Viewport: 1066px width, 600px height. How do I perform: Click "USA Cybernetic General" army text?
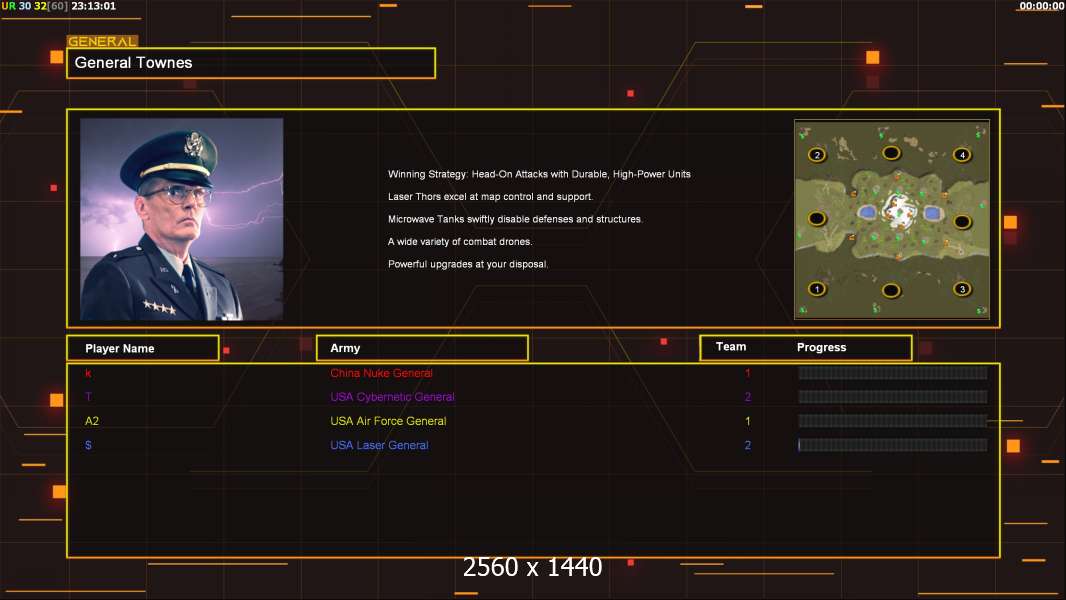tap(392, 397)
